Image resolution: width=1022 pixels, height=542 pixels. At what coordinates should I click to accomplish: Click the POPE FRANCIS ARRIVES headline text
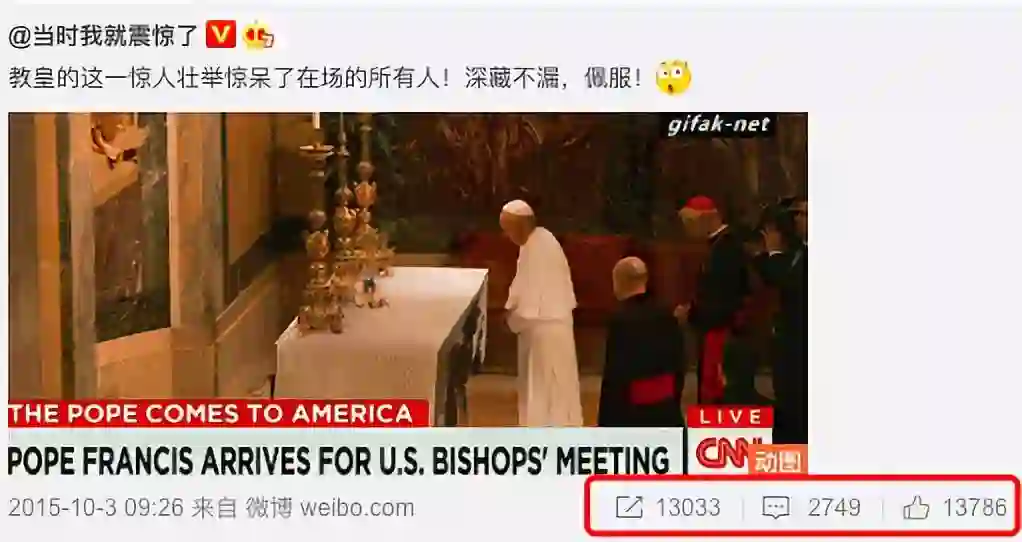[x=338, y=459]
